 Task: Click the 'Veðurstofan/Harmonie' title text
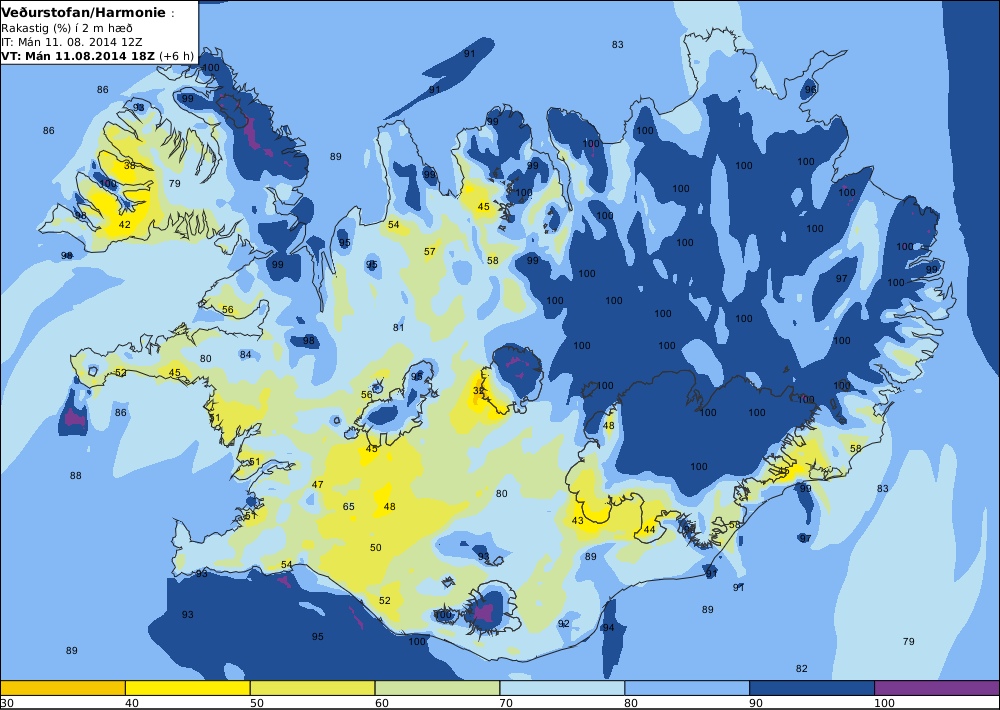click(x=84, y=12)
